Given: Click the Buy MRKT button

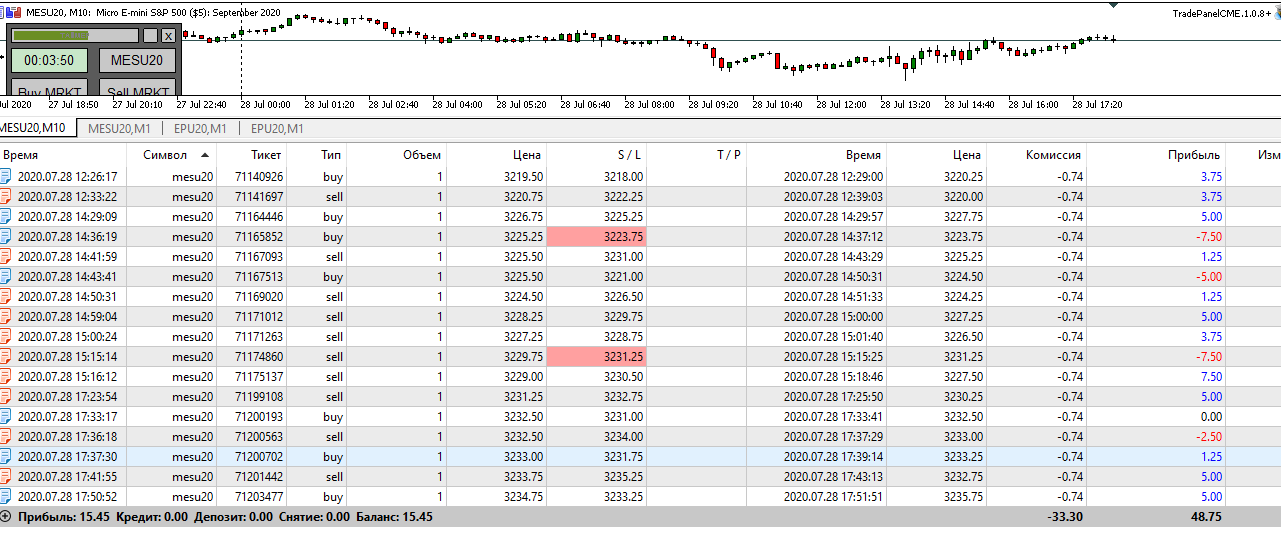Looking at the screenshot, I should click(50, 89).
